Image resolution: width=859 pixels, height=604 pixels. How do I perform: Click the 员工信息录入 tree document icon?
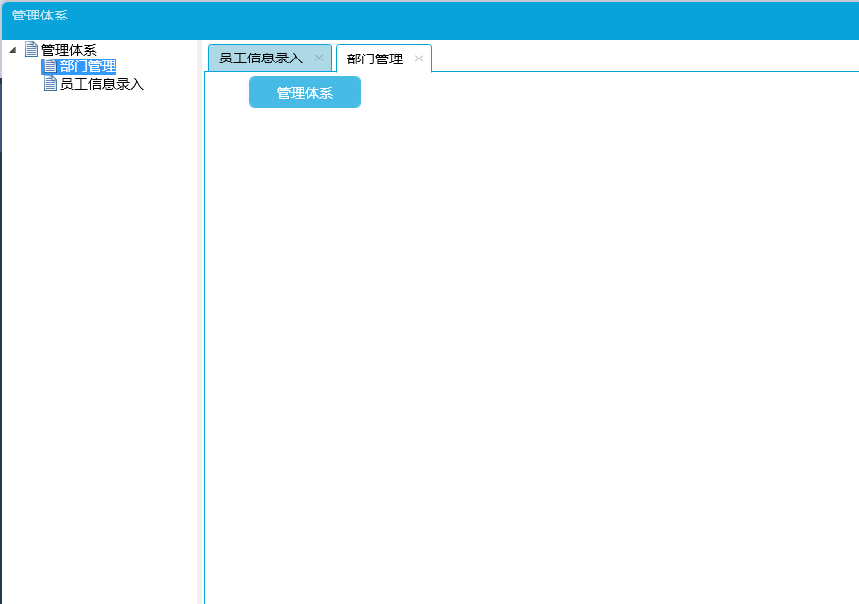pyautogui.click(x=50, y=84)
